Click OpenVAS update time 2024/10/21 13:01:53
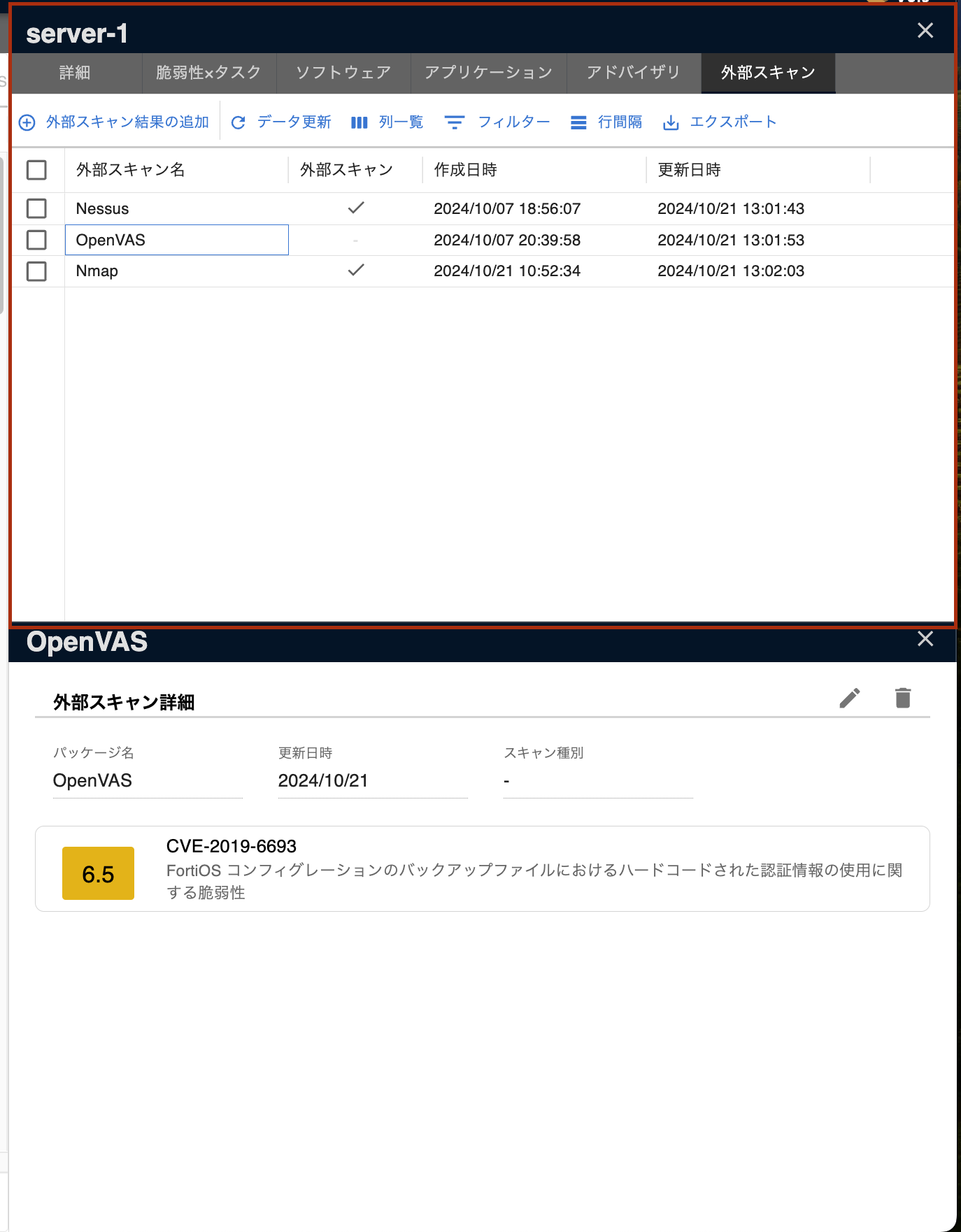 tap(731, 240)
